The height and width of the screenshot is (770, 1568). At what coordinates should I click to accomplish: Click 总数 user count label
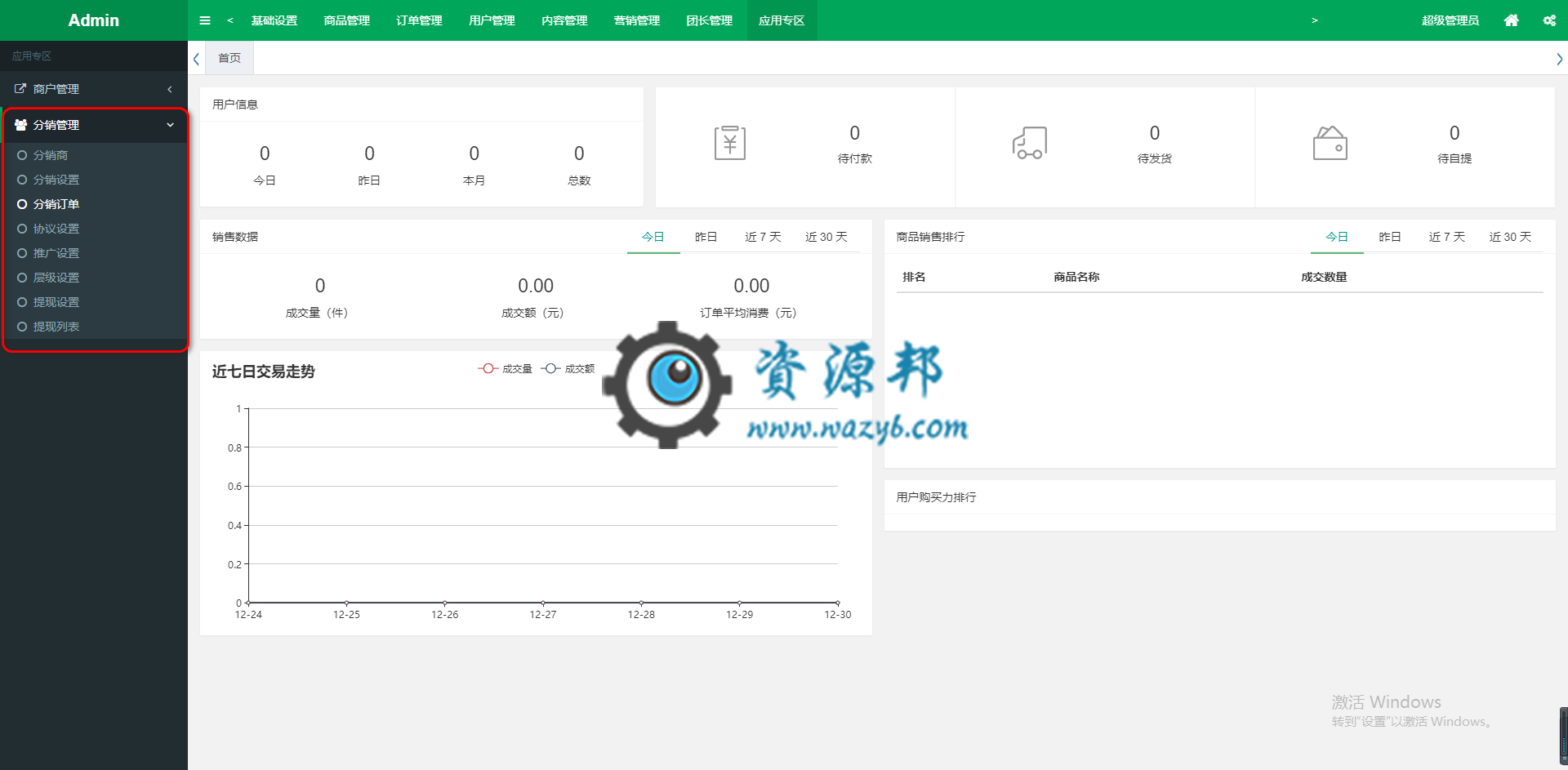pos(579,180)
